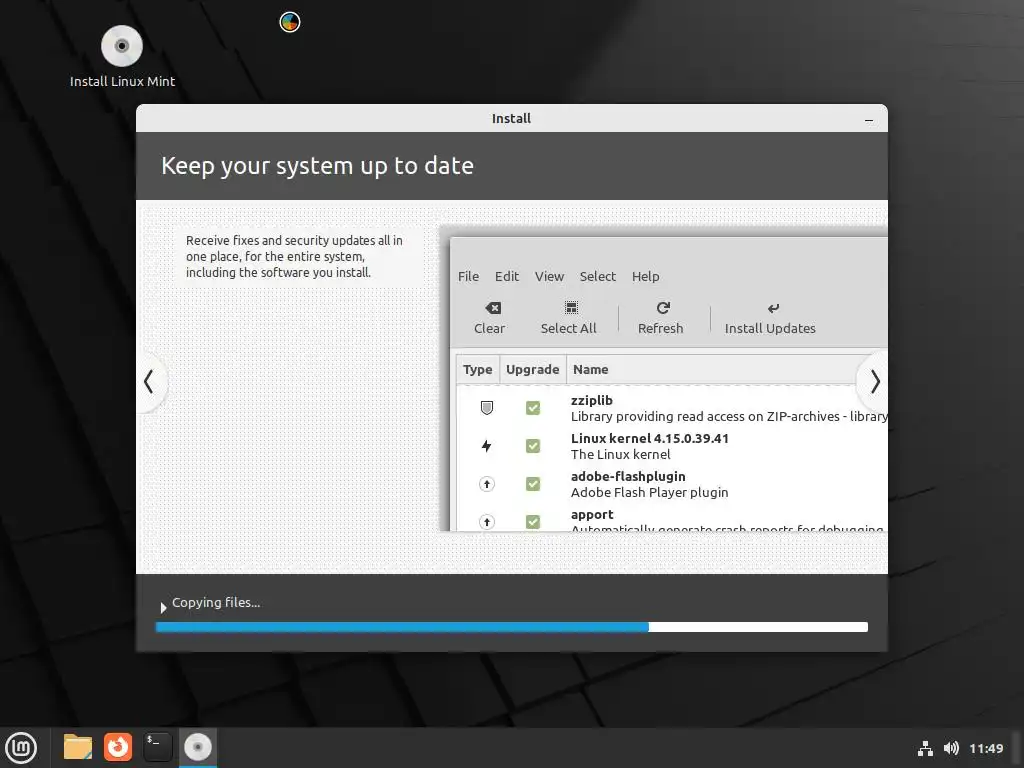The height and width of the screenshot is (768, 1024).
Task: Click 'Keep your system up to date' heading
Action: coord(317,166)
